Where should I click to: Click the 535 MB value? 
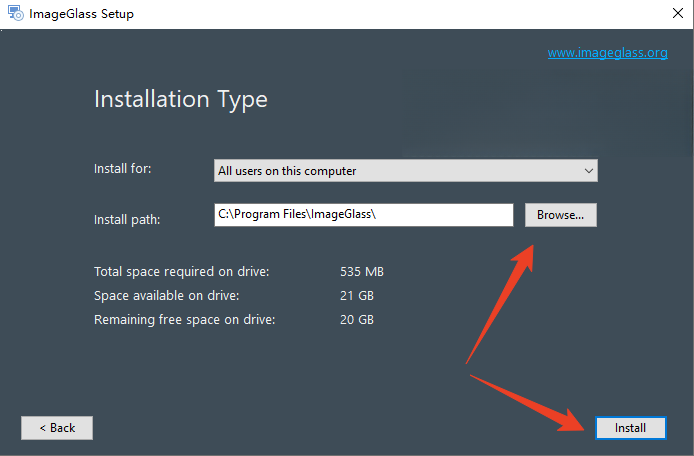(362, 271)
